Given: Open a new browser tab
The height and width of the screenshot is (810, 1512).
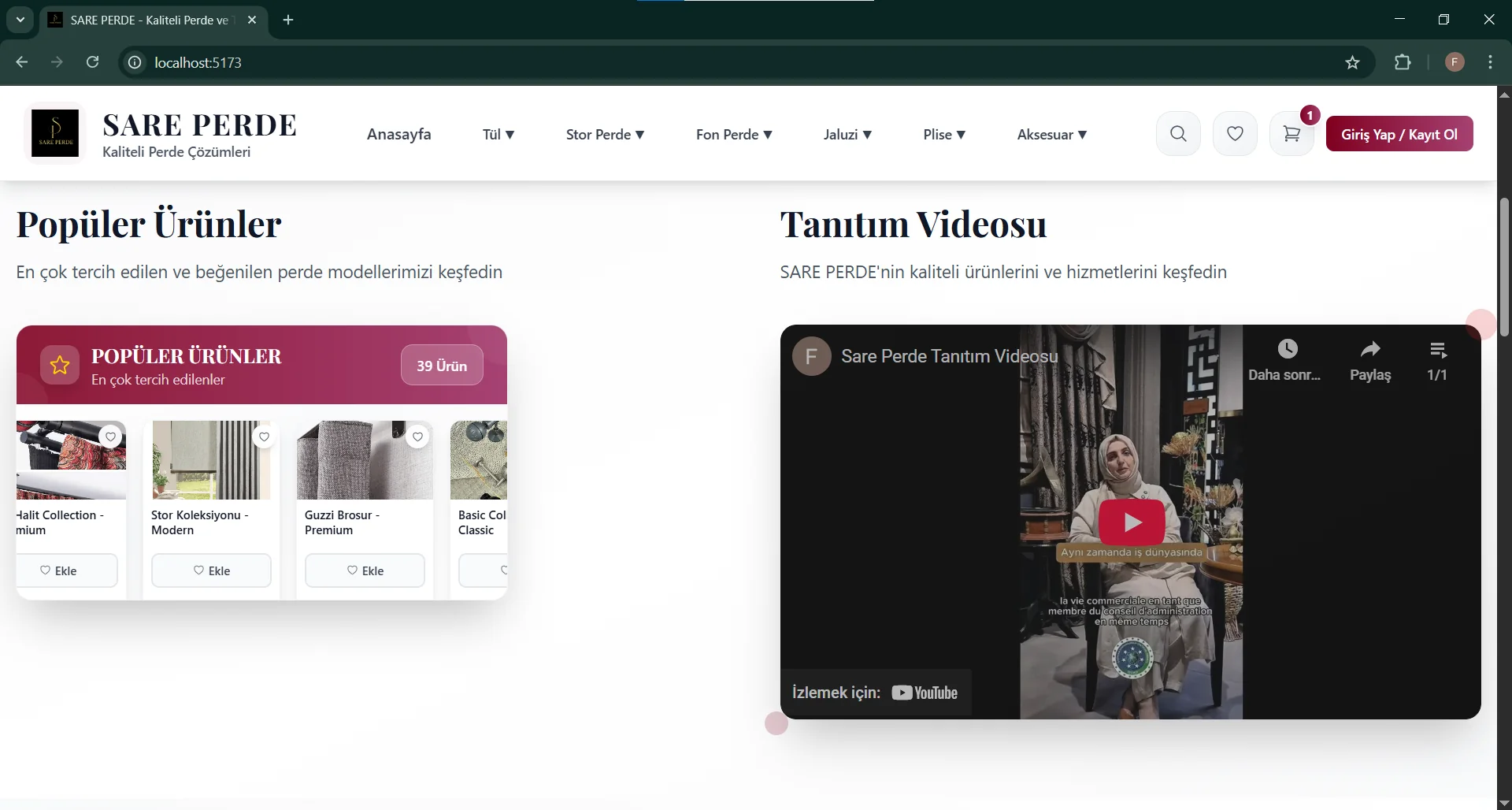Looking at the screenshot, I should 288,20.
